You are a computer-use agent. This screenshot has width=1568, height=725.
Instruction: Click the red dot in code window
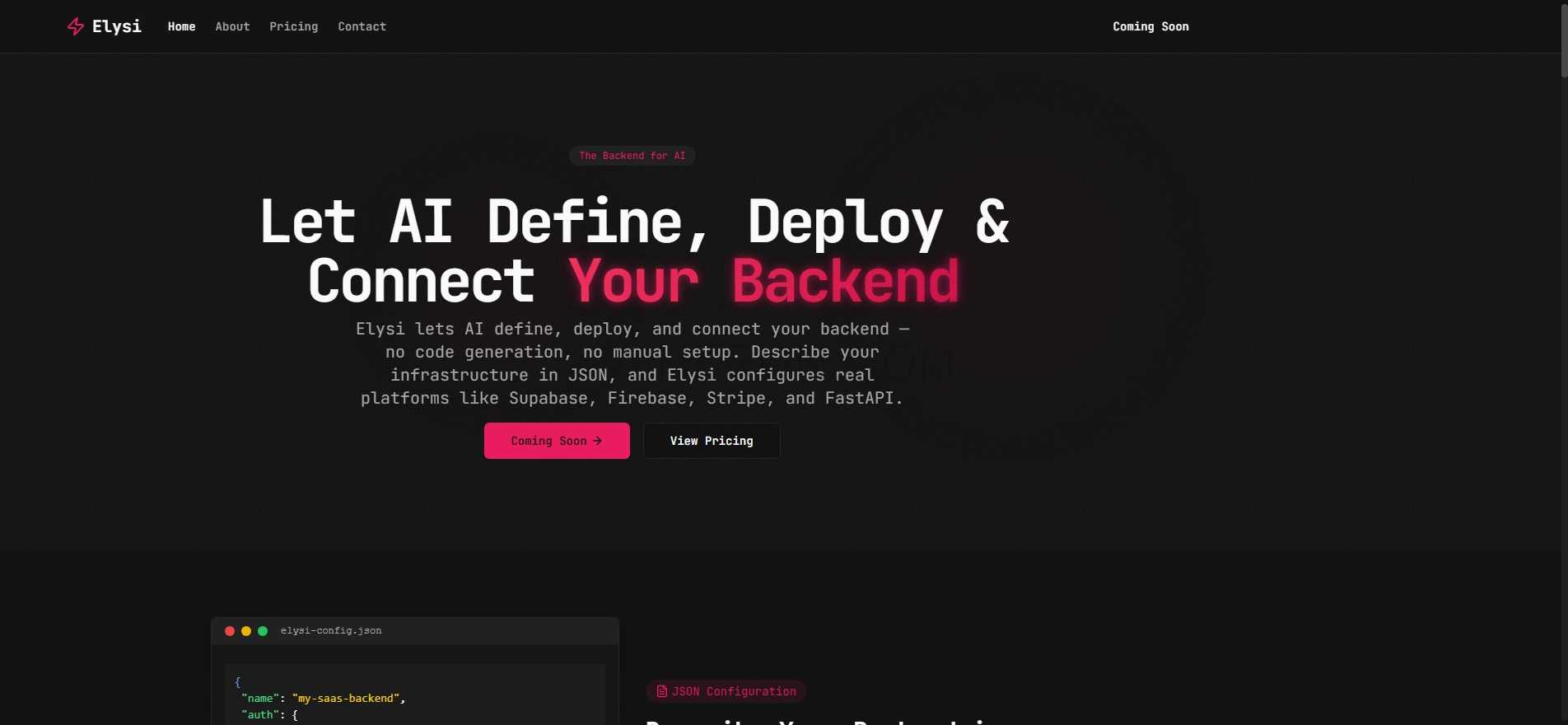pyautogui.click(x=230, y=631)
